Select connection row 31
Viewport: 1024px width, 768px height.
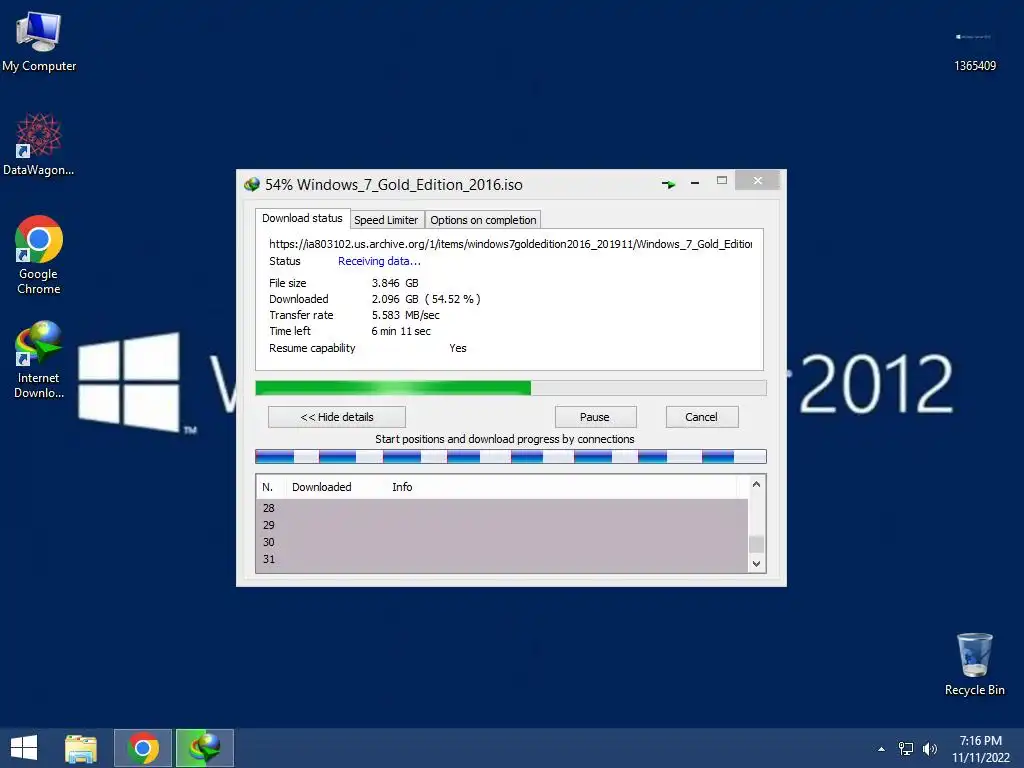tap(502, 559)
